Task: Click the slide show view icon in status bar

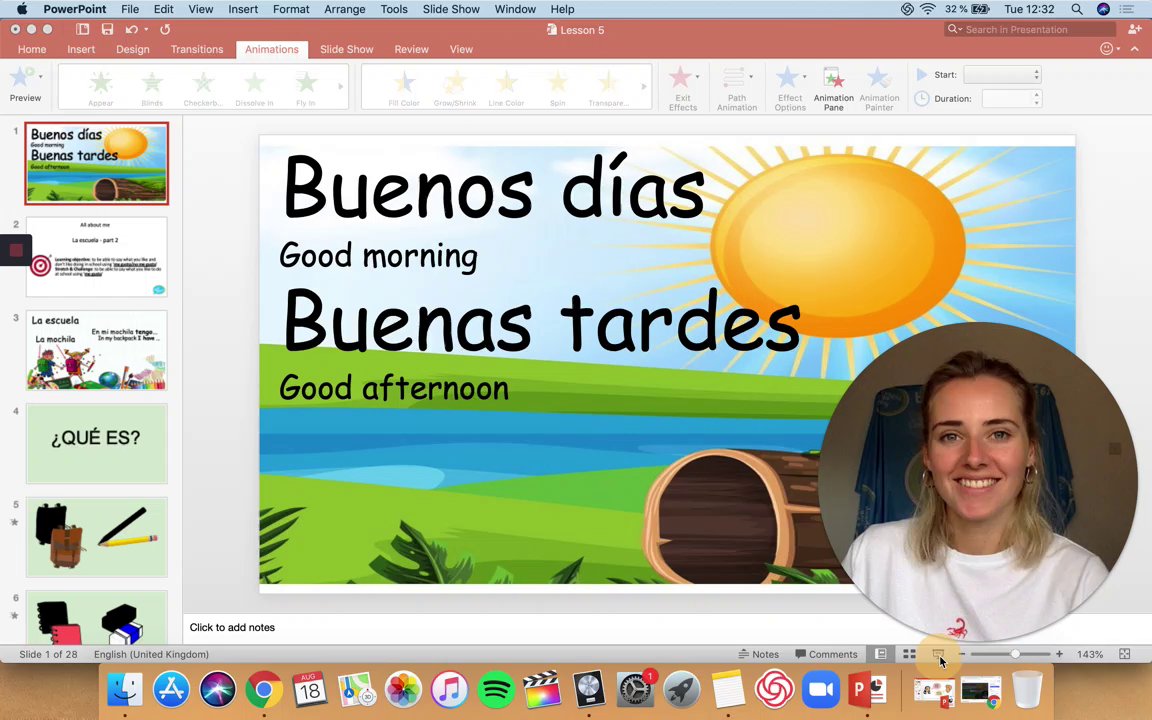Action: [938, 654]
